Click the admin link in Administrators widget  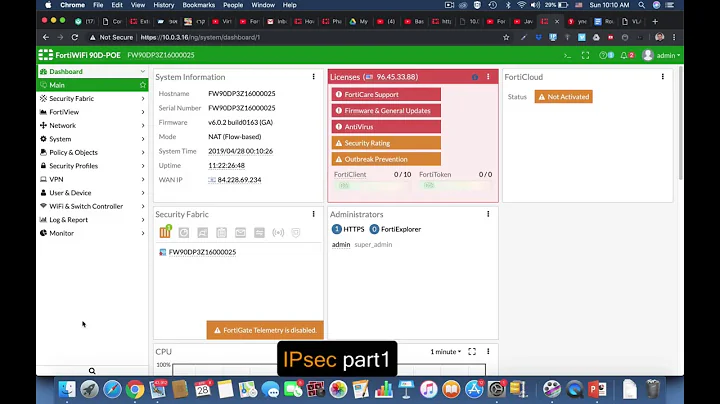click(341, 245)
